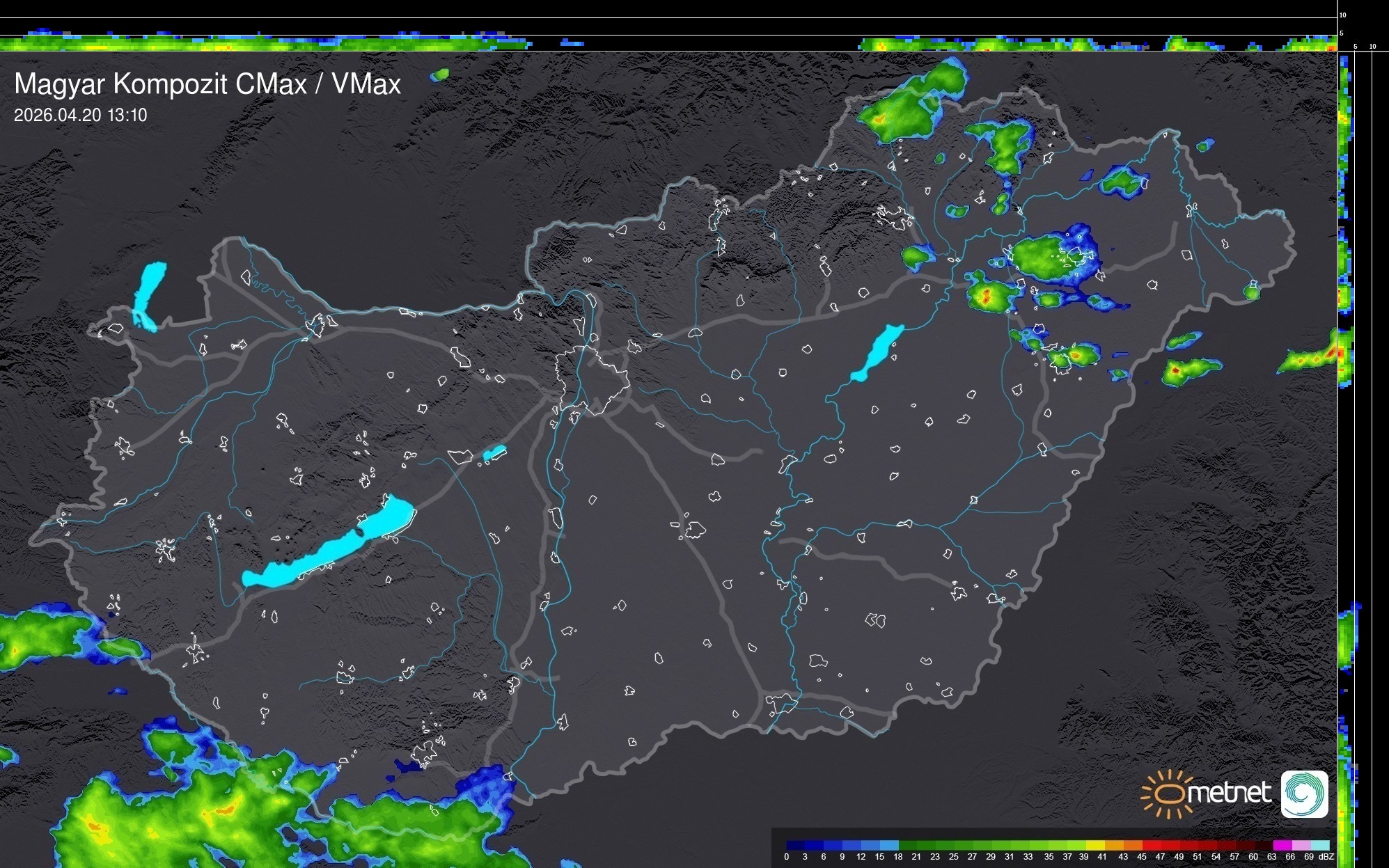This screenshot has width=1389, height=868.
Task: Click the dBZ unit label
Action: 1326,857
